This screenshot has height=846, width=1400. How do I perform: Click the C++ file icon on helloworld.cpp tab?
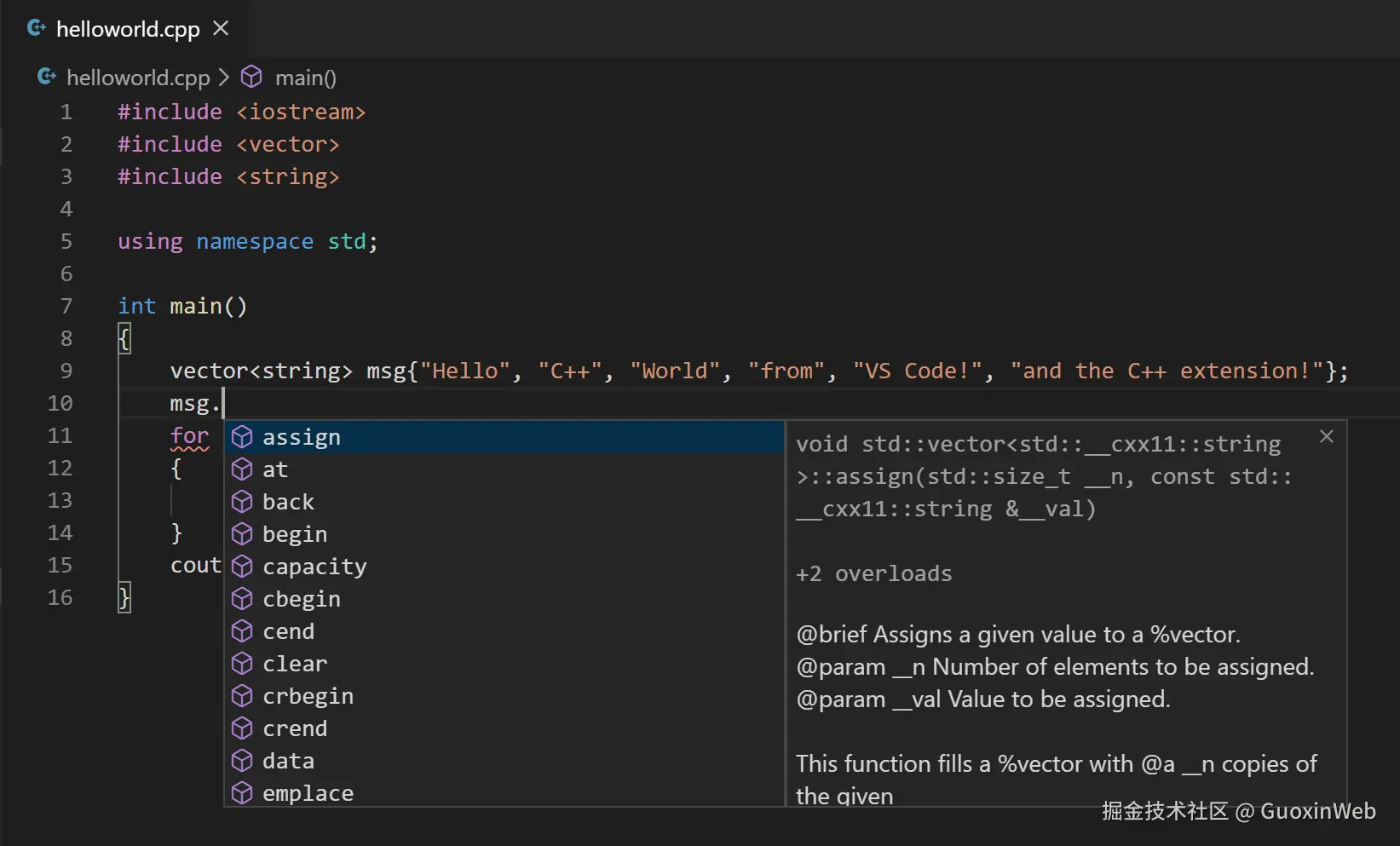[37, 28]
